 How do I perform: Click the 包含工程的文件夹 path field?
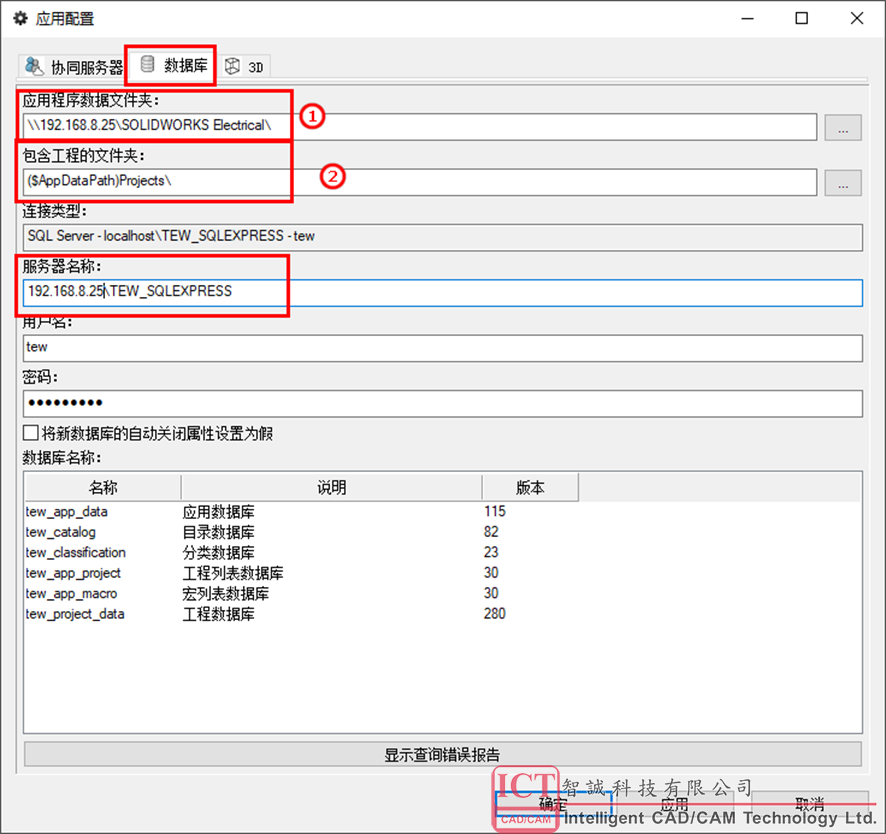tap(420, 182)
